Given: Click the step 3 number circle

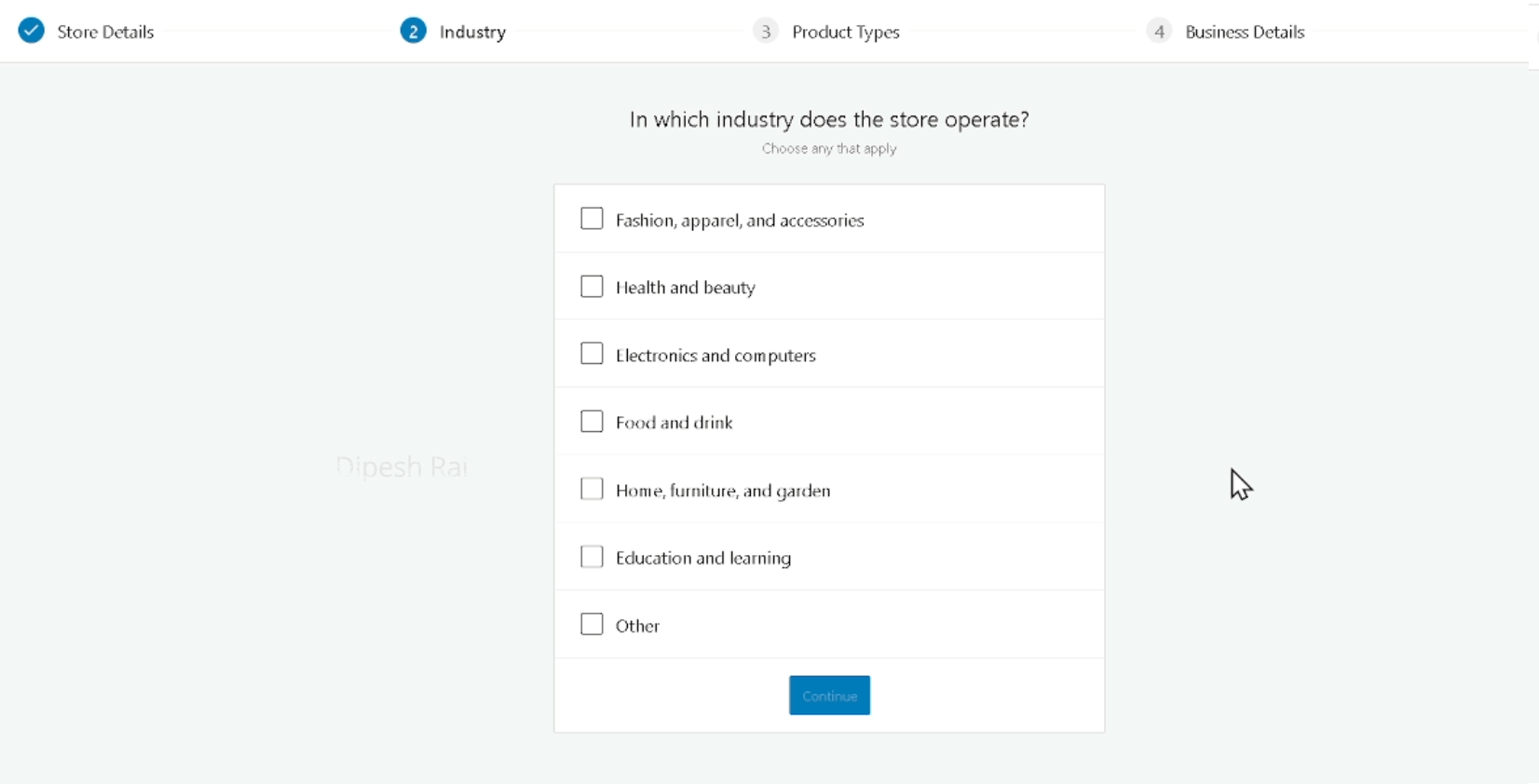Looking at the screenshot, I should click(x=765, y=32).
